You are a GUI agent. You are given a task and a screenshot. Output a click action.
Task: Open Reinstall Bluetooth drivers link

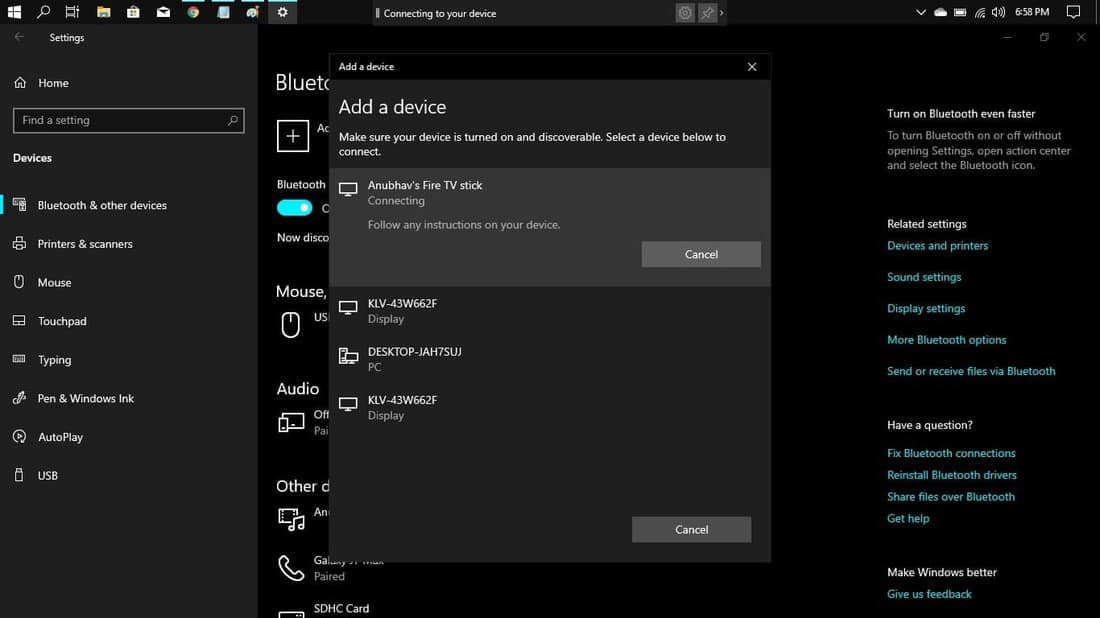pos(951,475)
